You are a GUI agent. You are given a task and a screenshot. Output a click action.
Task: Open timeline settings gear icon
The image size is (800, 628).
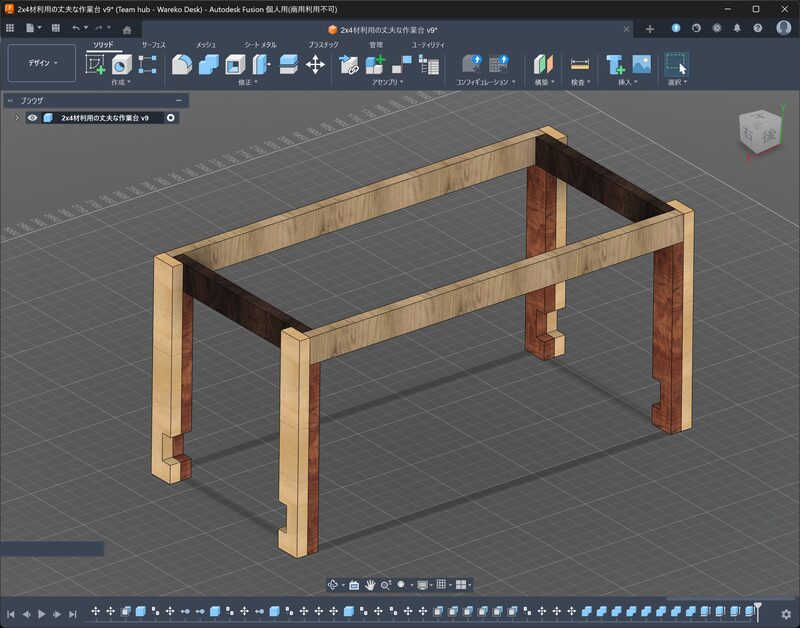point(786,613)
